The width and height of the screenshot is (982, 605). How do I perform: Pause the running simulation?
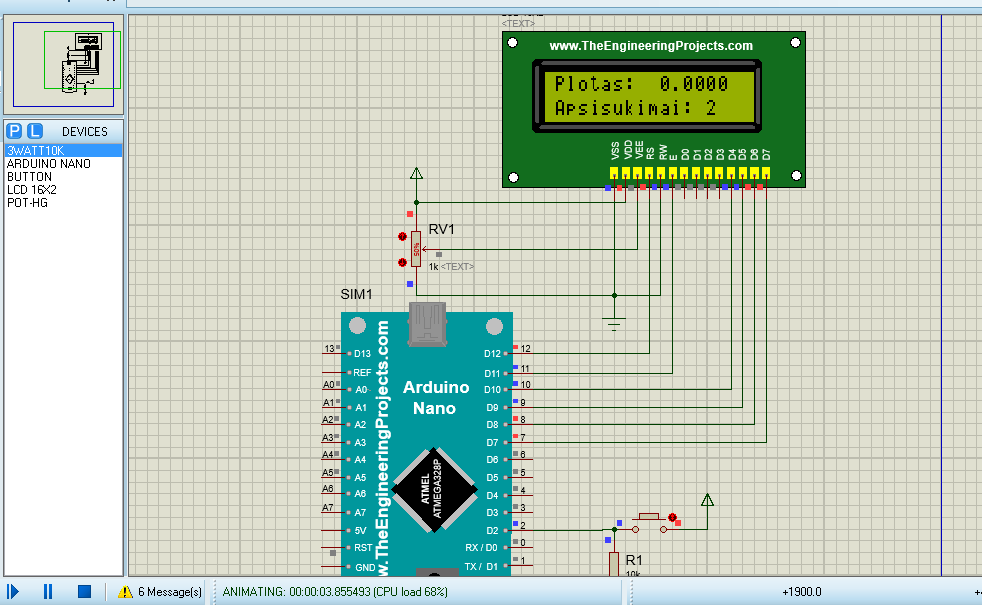point(48,592)
